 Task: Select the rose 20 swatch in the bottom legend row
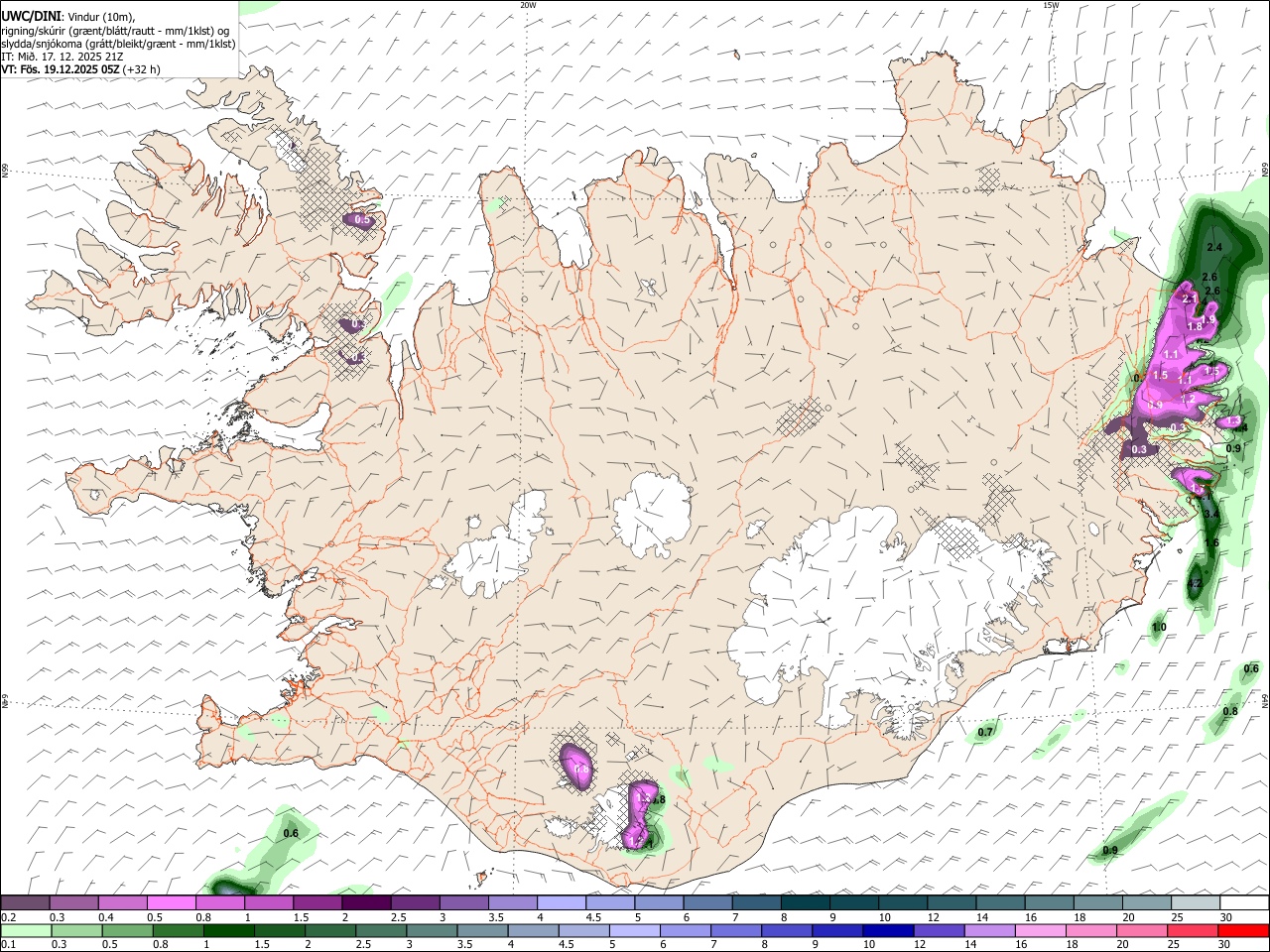pos(1142,930)
